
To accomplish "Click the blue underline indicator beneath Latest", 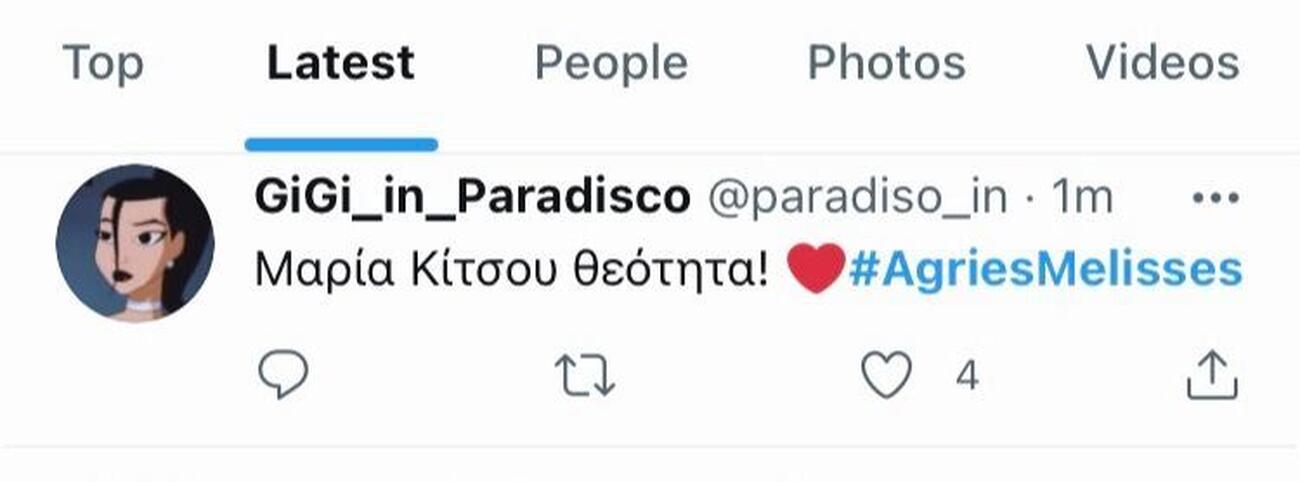I will [x=341, y=144].
